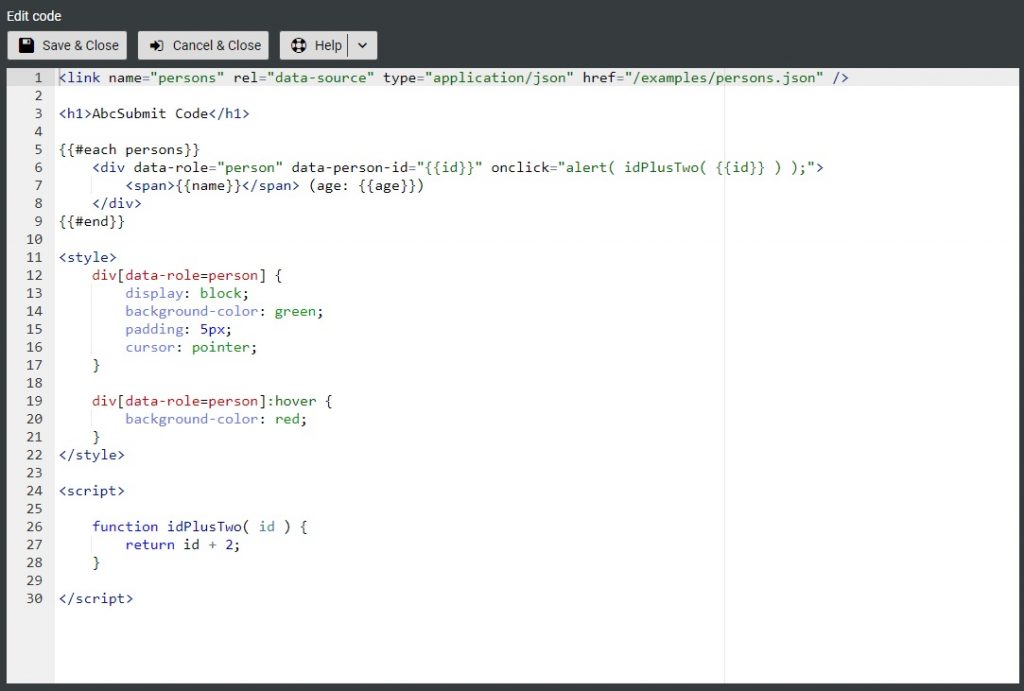Click the Cancel & Close button
1024x691 pixels.
pos(203,44)
